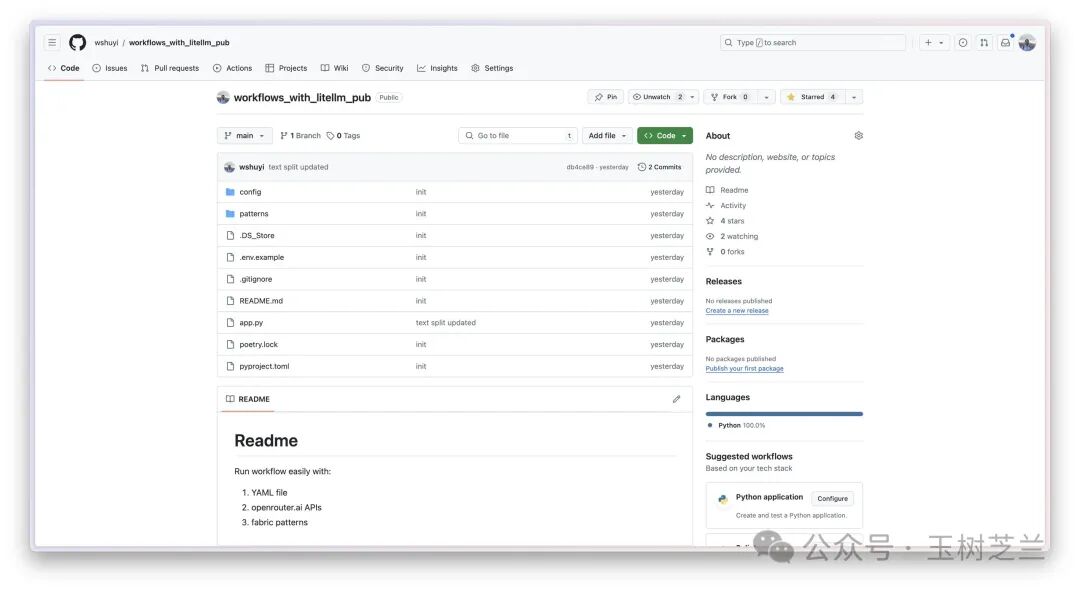Click the GitHub logo icon
The width and height of the screenshot is (1080, 591).
[77, 43]
